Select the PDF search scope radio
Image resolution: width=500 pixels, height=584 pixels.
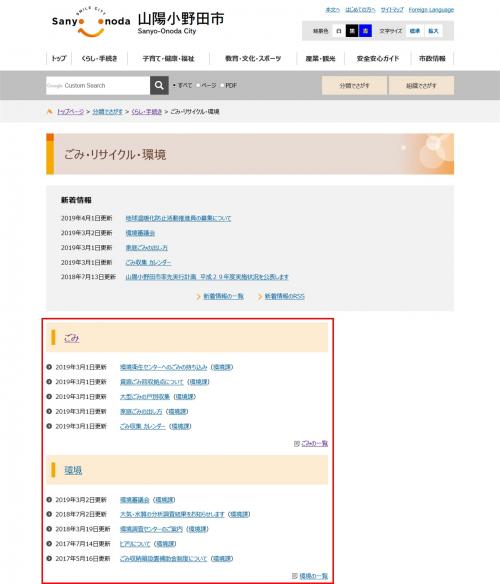222,85
